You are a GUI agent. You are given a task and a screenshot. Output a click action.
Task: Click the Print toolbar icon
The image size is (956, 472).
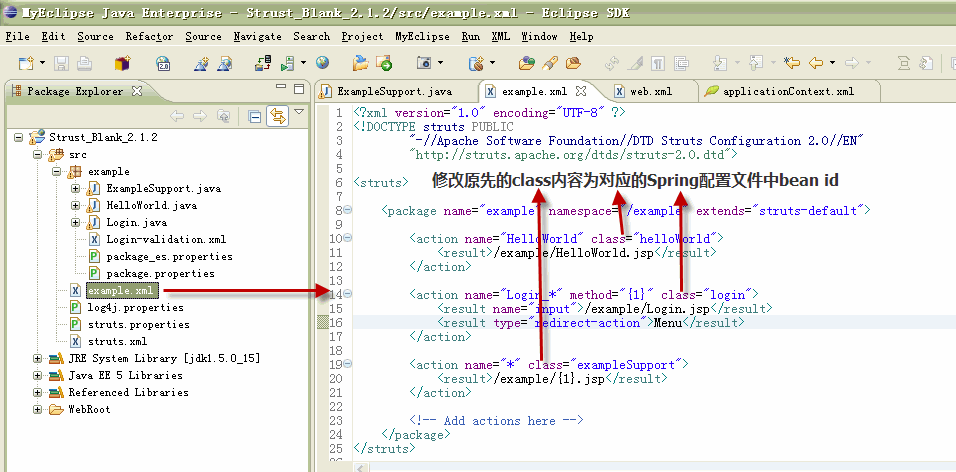[x=84, y=63]
